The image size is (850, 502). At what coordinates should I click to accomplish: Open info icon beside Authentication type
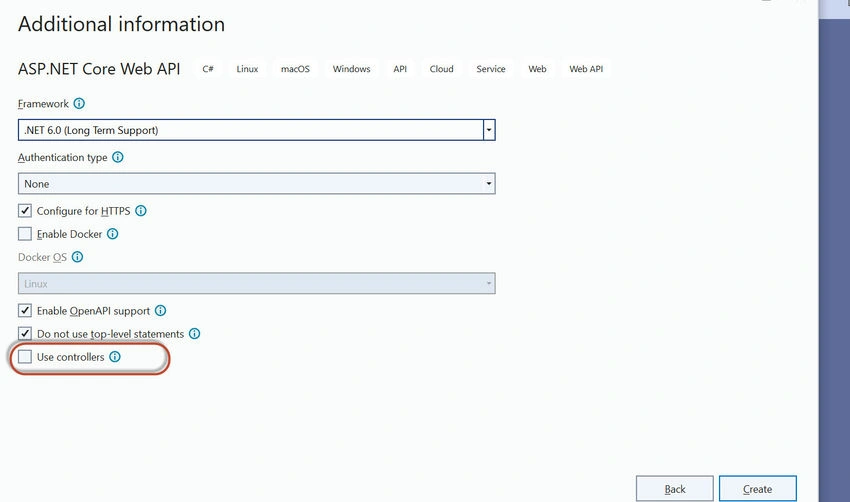point(118,157)
